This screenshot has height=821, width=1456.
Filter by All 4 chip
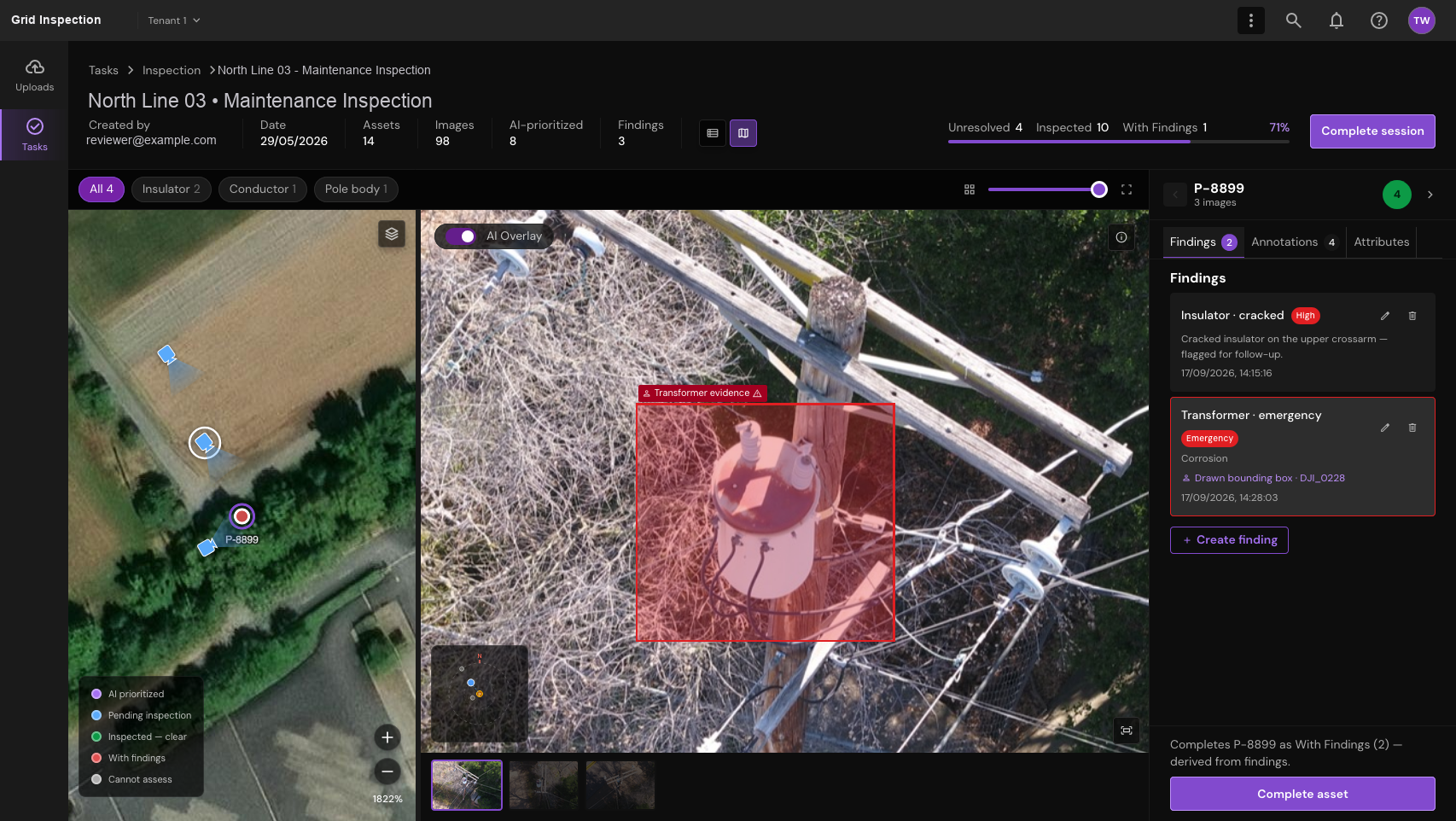102,189
